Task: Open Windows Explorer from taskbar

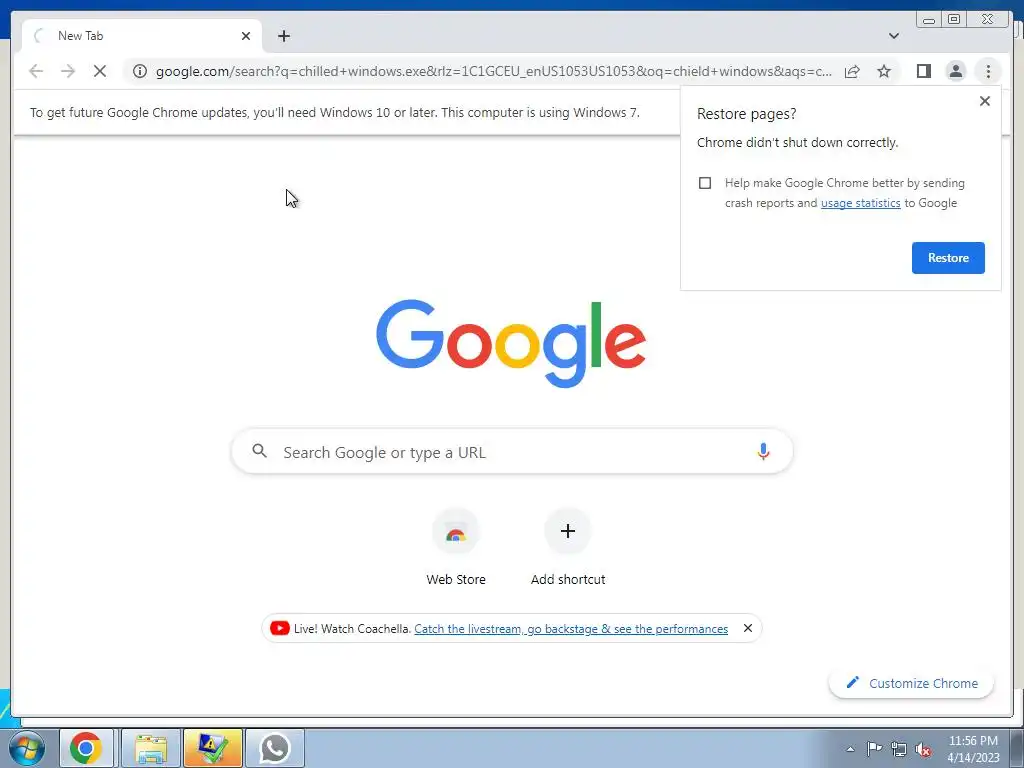Action: 151,748
